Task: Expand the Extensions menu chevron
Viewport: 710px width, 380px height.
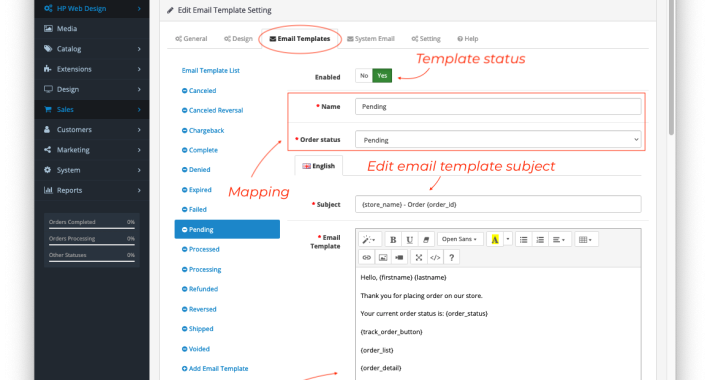Action: (x=139, y=69)
